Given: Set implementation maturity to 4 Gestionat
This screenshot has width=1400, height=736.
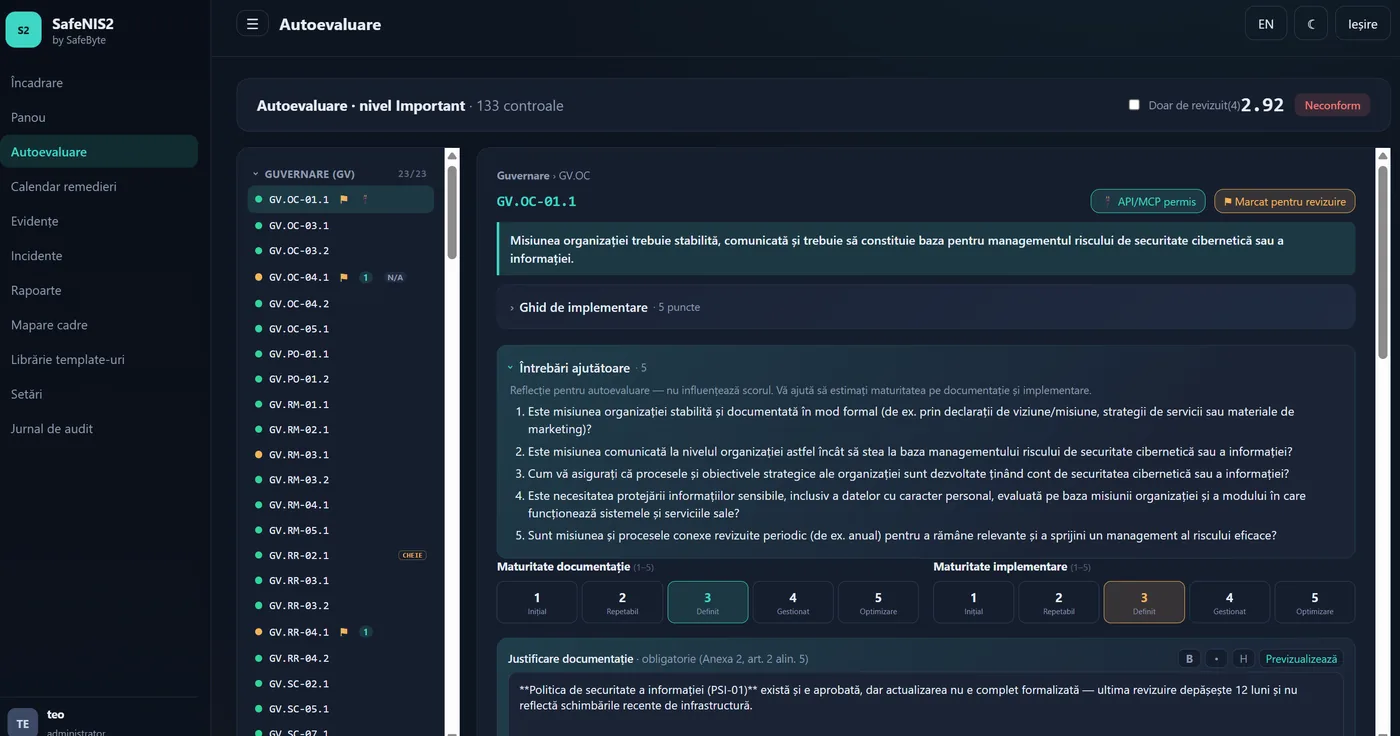Looking at the screenshot, I should (x=1230, y=602).
